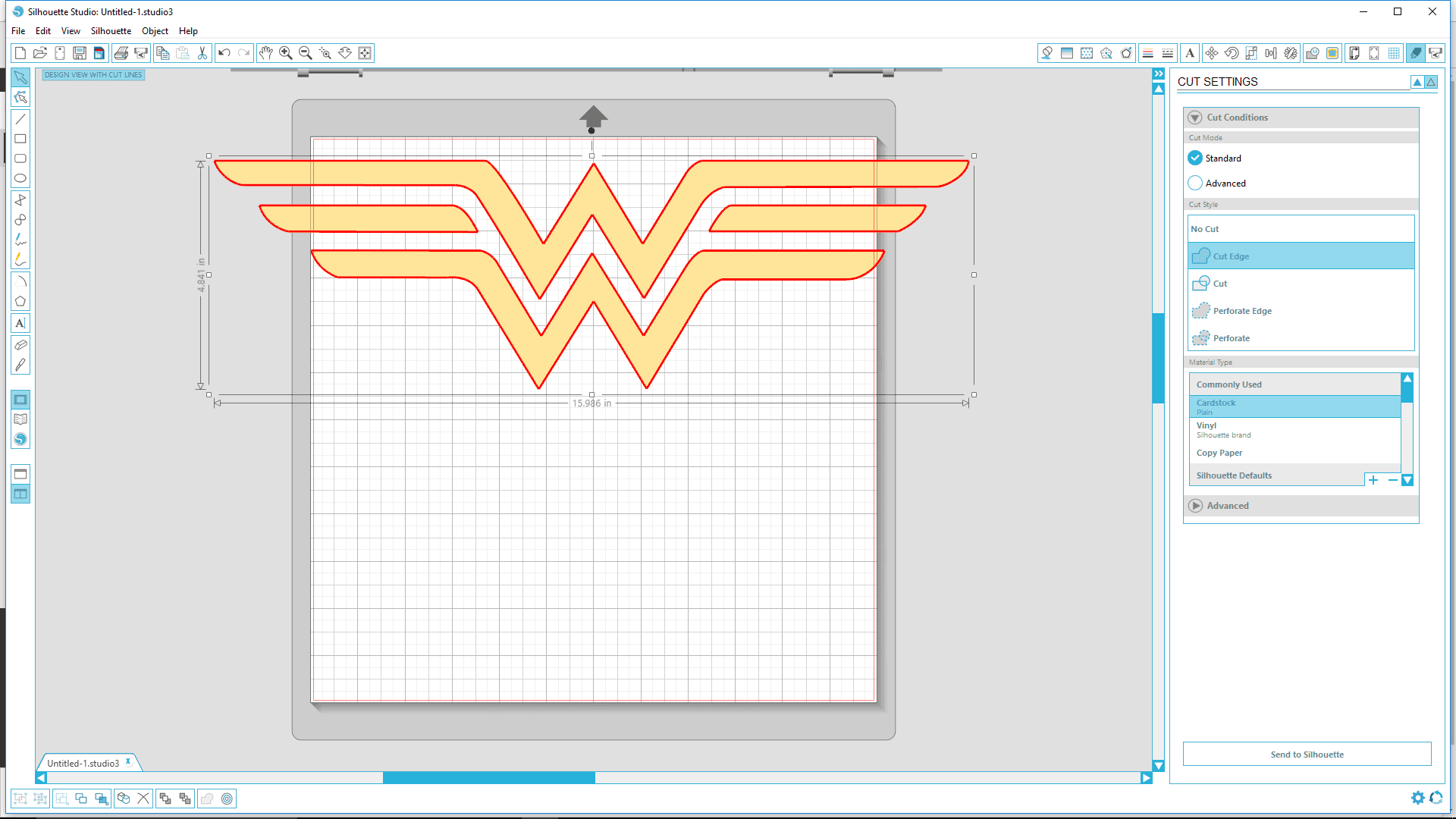Click the Weld icon in bottom toolbar
Screen dimensions: 1456x819
[207, 799]
